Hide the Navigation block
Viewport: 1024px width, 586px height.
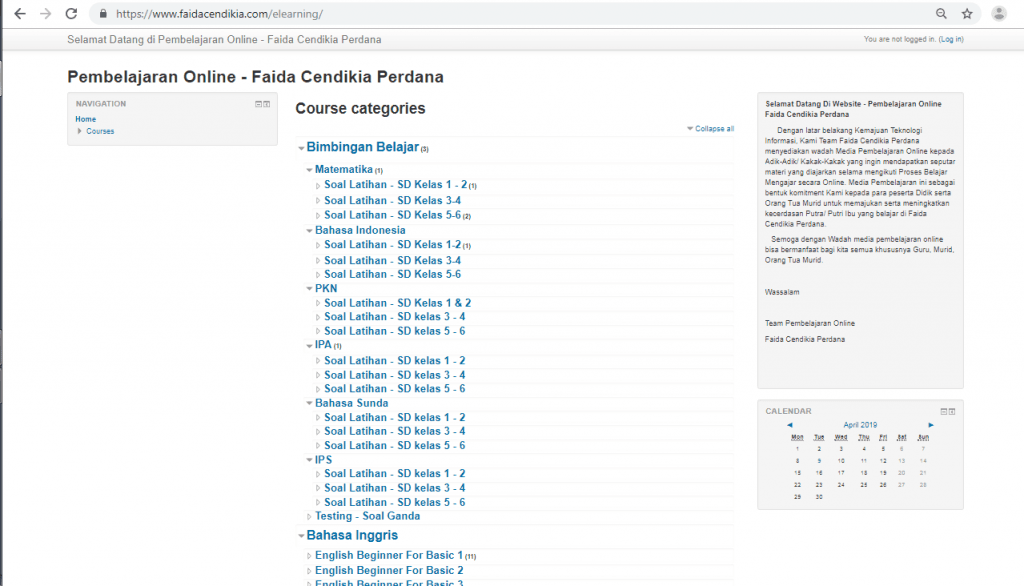(258, 104)
